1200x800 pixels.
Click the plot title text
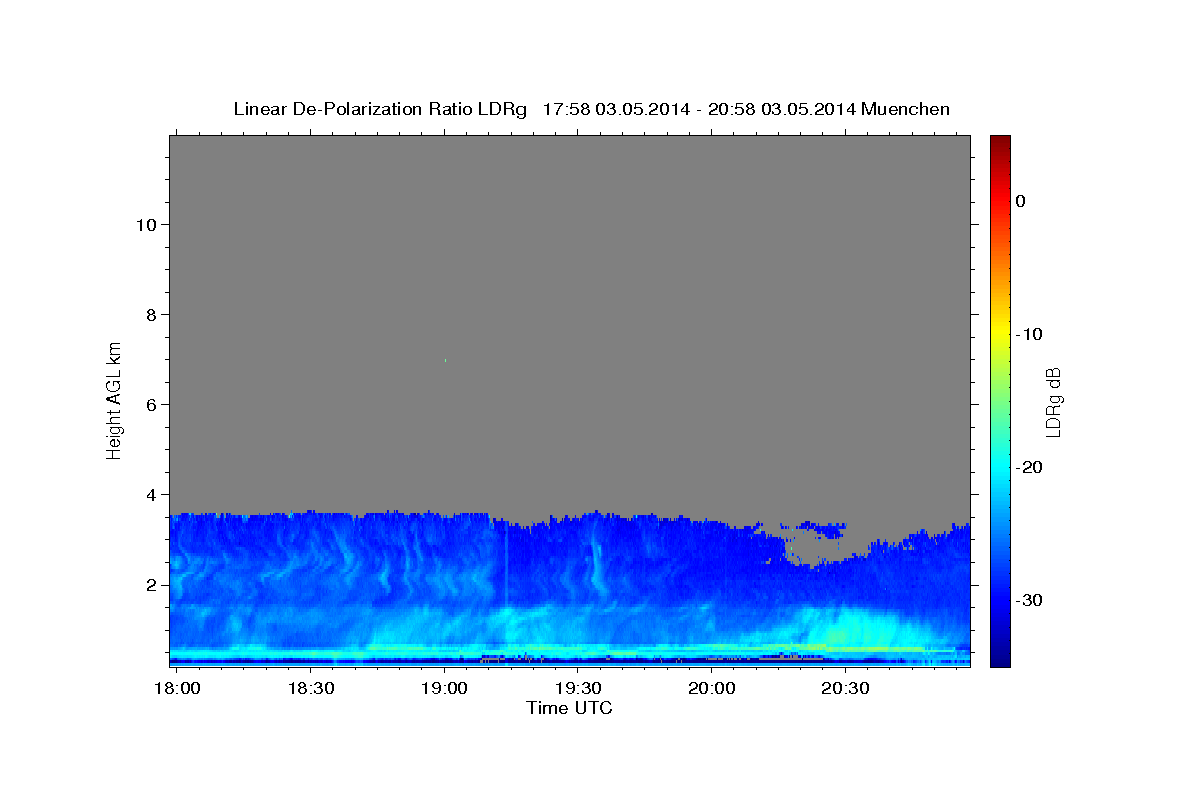coord(591,109)
